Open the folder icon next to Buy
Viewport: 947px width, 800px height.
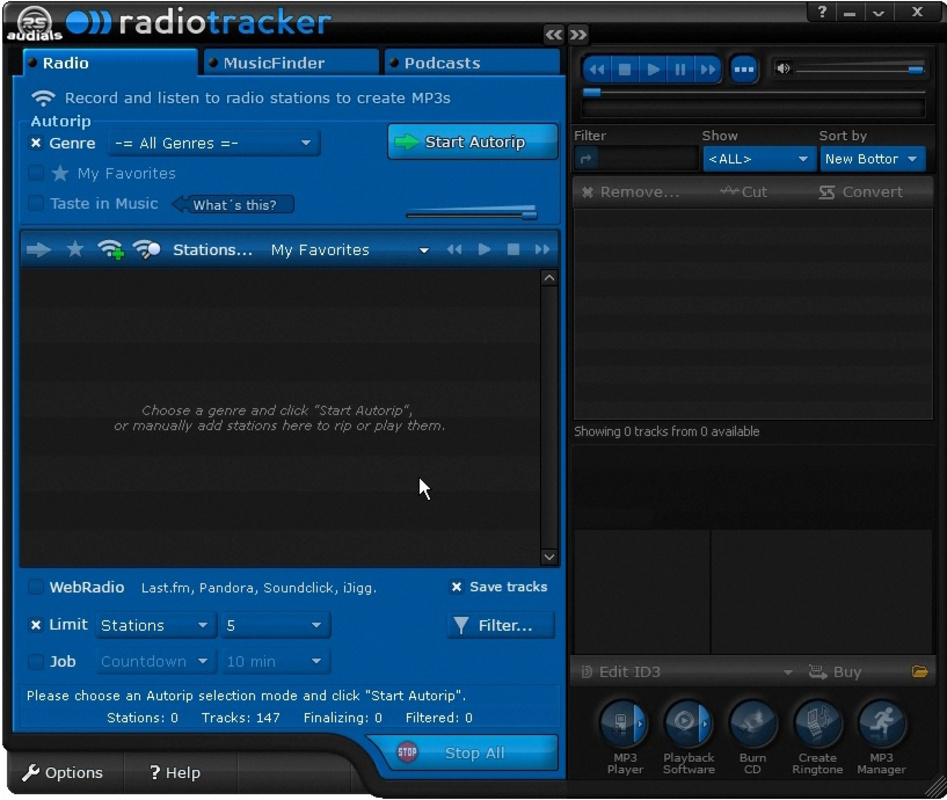click(920, 672)
